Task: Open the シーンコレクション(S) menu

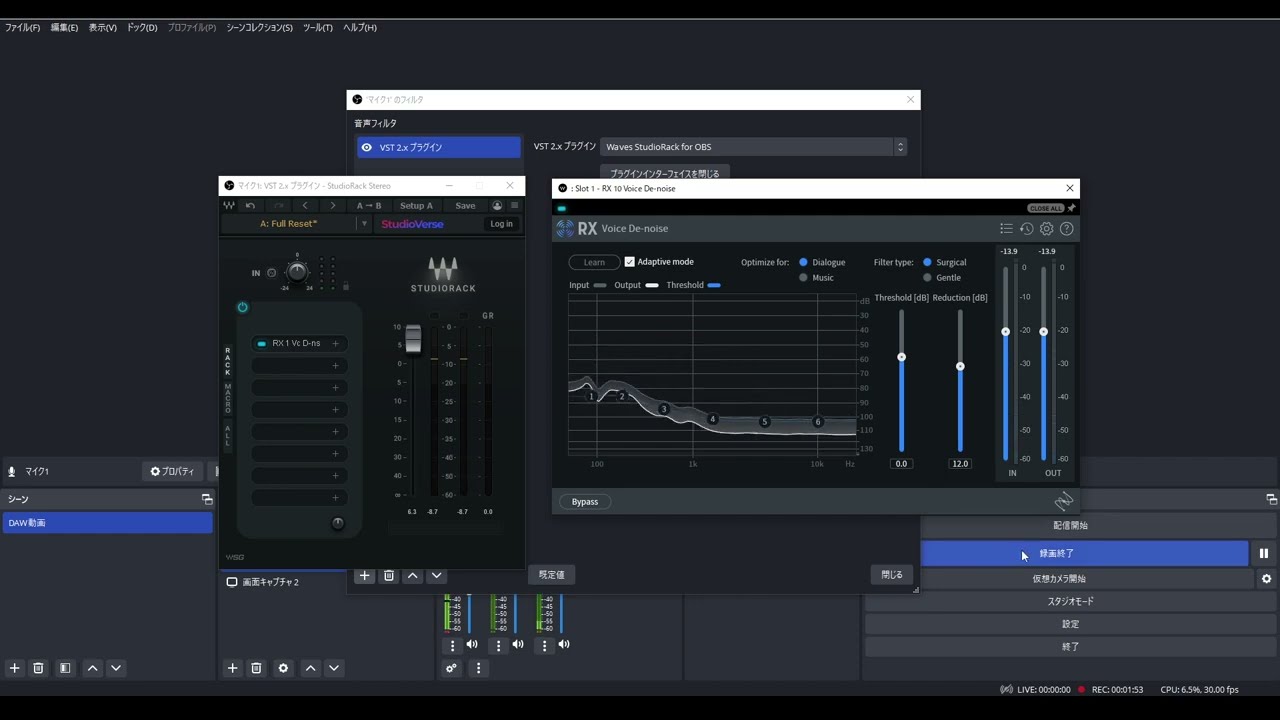Action: click(259, 28)
